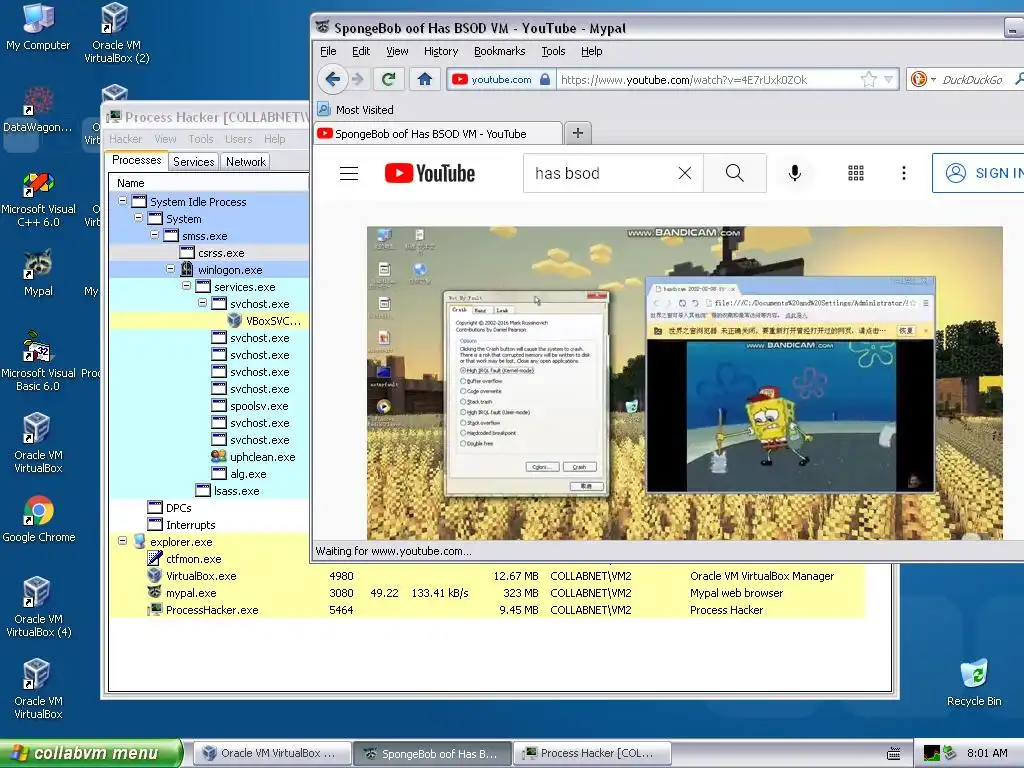The height and width of the screenshot is (768, 1024).
Task: Go back in Mypal browser
Action: [x=332, y=80]
